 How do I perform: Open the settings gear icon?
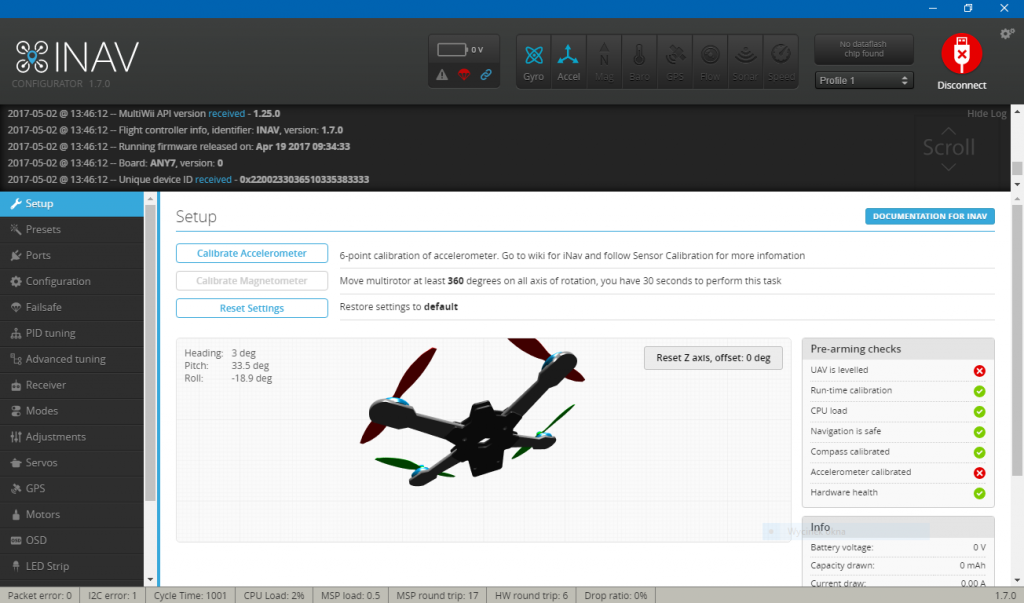point(1006,33)
